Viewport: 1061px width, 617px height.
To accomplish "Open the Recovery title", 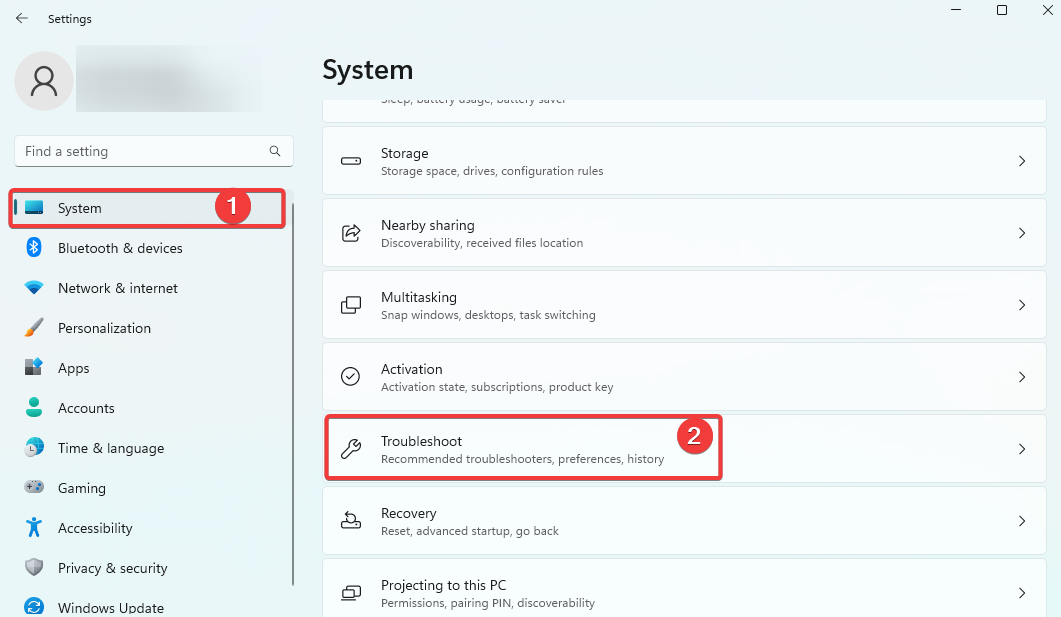I will tap(409, 513).
